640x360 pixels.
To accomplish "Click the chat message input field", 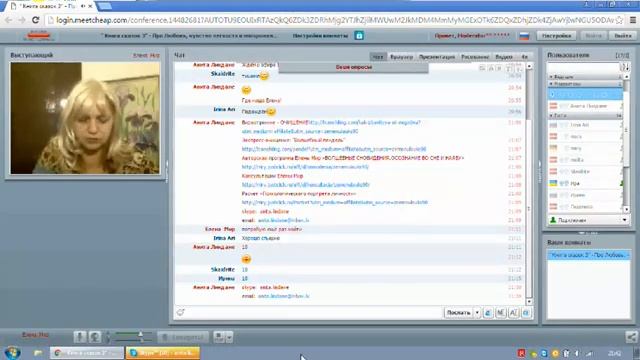I will click(x=314, y=313).
